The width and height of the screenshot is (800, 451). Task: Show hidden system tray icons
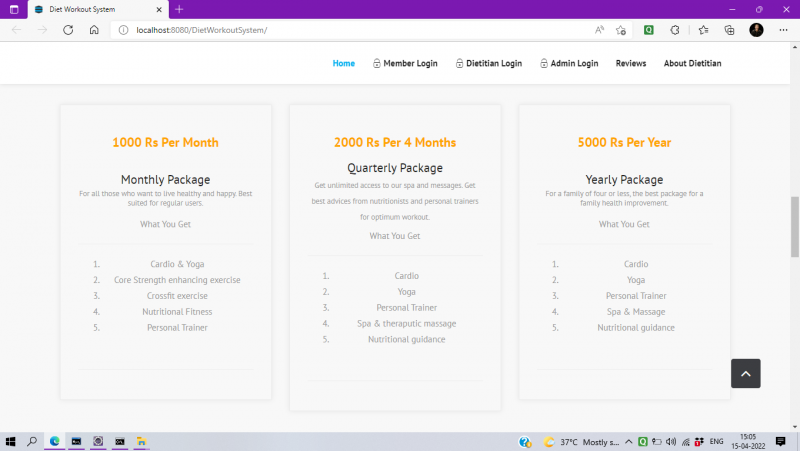coord(629,442)
